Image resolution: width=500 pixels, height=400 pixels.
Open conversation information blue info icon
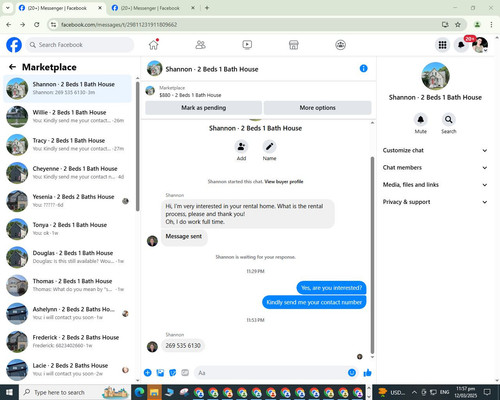[364, 68]
